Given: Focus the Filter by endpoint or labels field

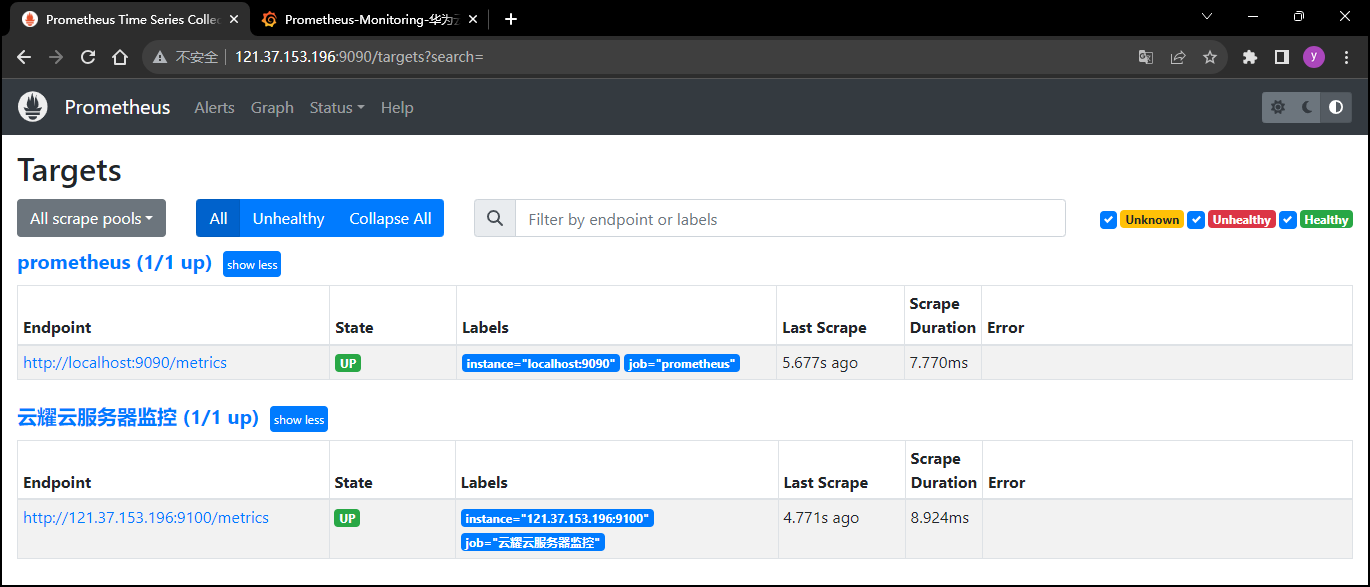Looking at the screenshot, I should [x=790, y=218].
